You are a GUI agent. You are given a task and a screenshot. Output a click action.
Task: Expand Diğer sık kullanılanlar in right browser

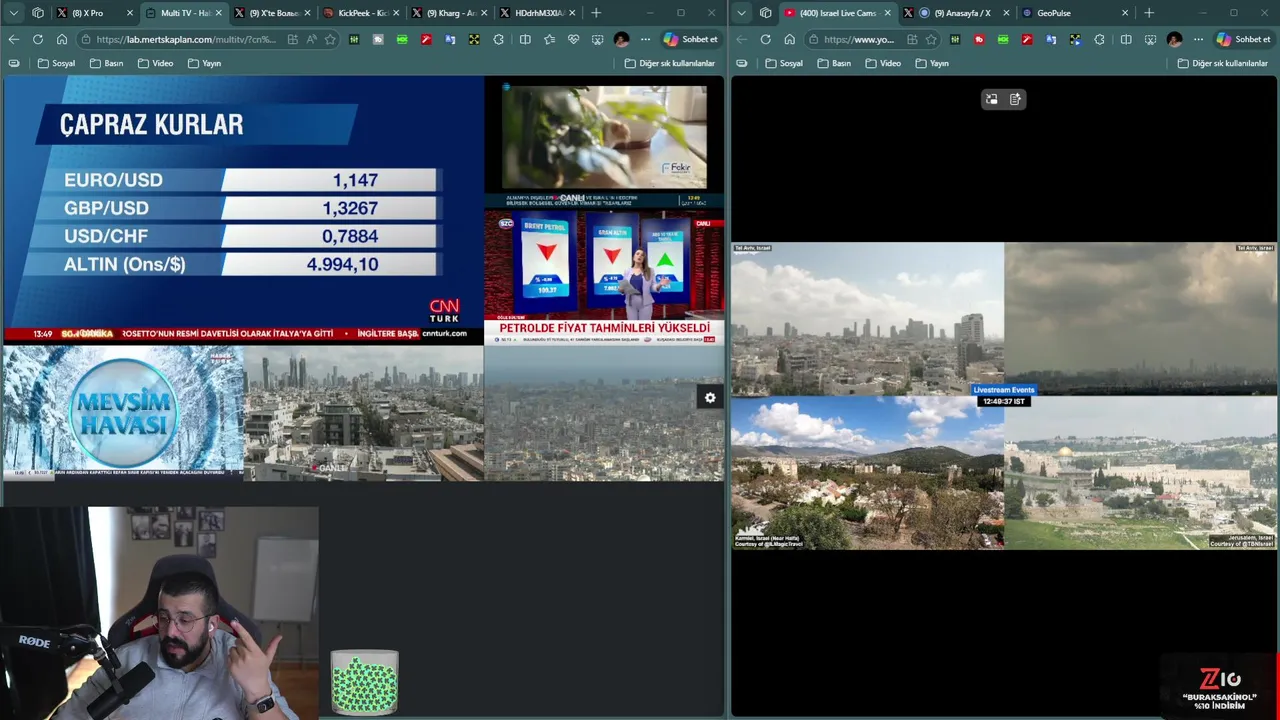[1223, 63]
